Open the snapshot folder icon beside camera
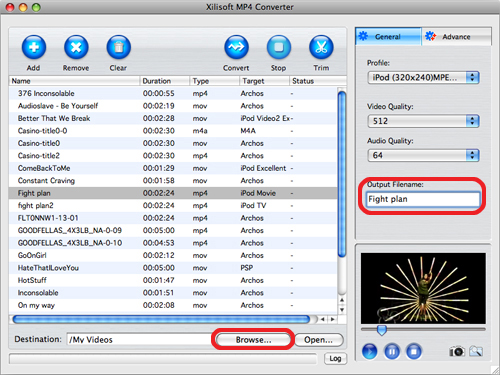This screenshot has height=375, width=500. click(x=476, y=351)
